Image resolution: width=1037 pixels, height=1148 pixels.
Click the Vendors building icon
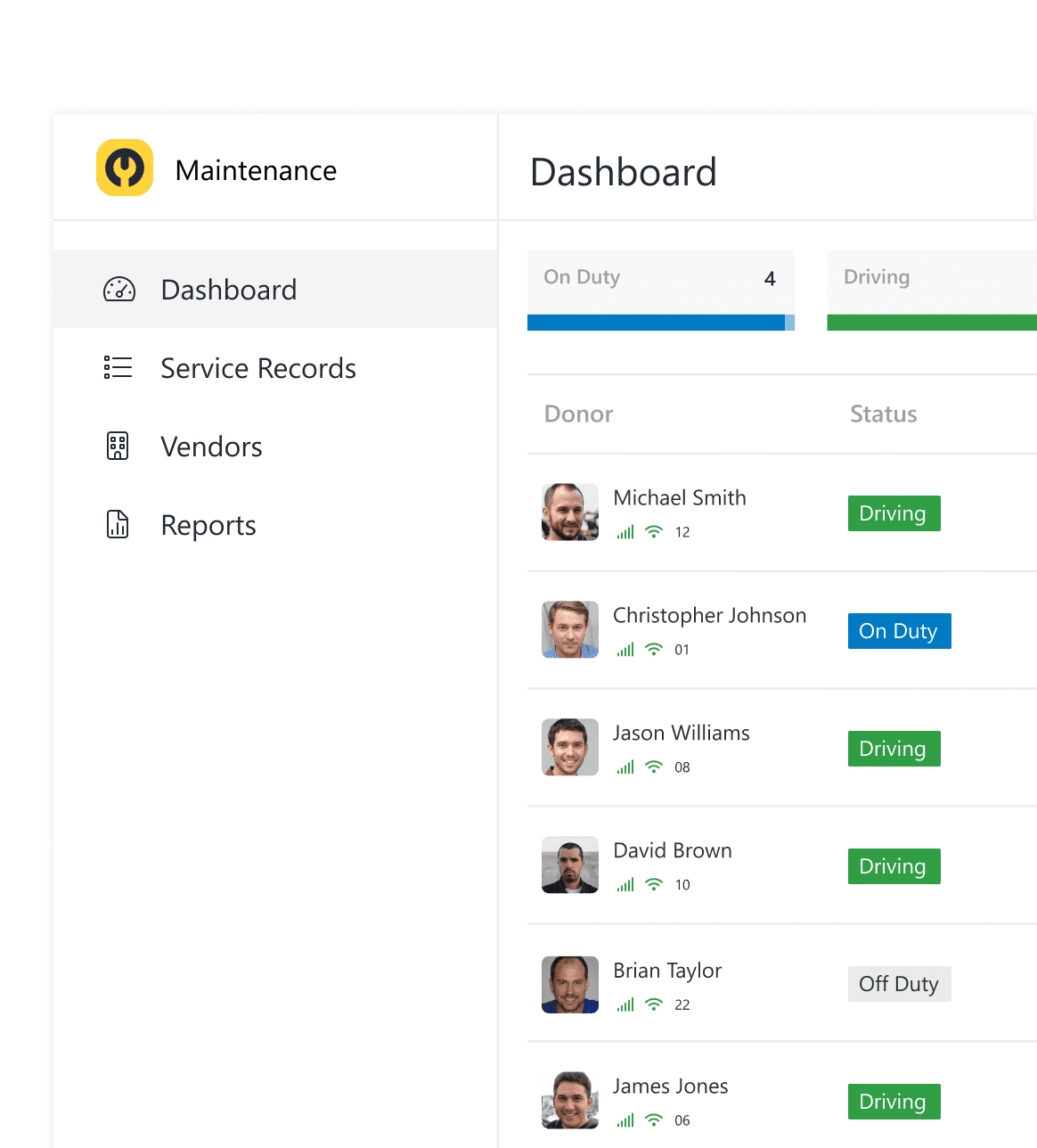pyautogui.click(x=118, y=447)
